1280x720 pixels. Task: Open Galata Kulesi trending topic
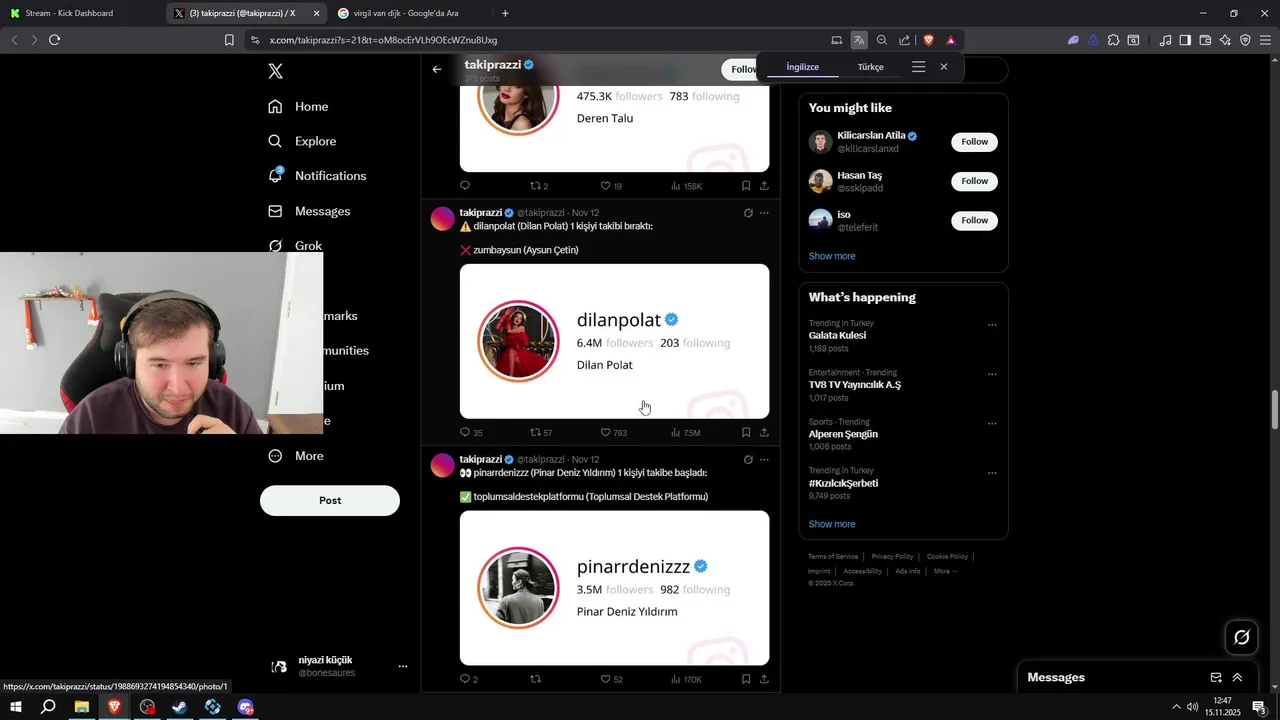[x=837, y=336]
